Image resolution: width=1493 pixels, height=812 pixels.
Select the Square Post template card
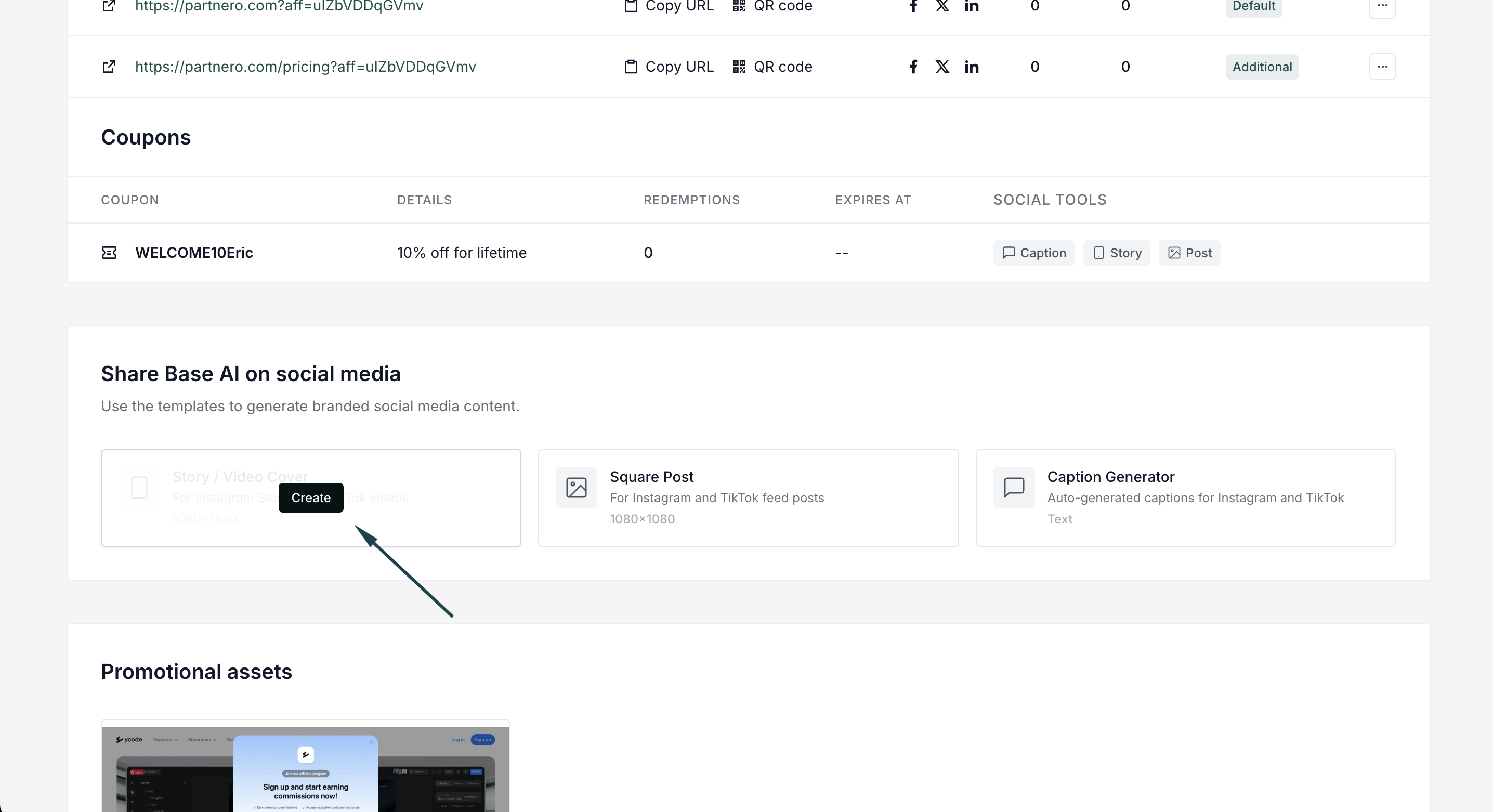pos(748,498)
